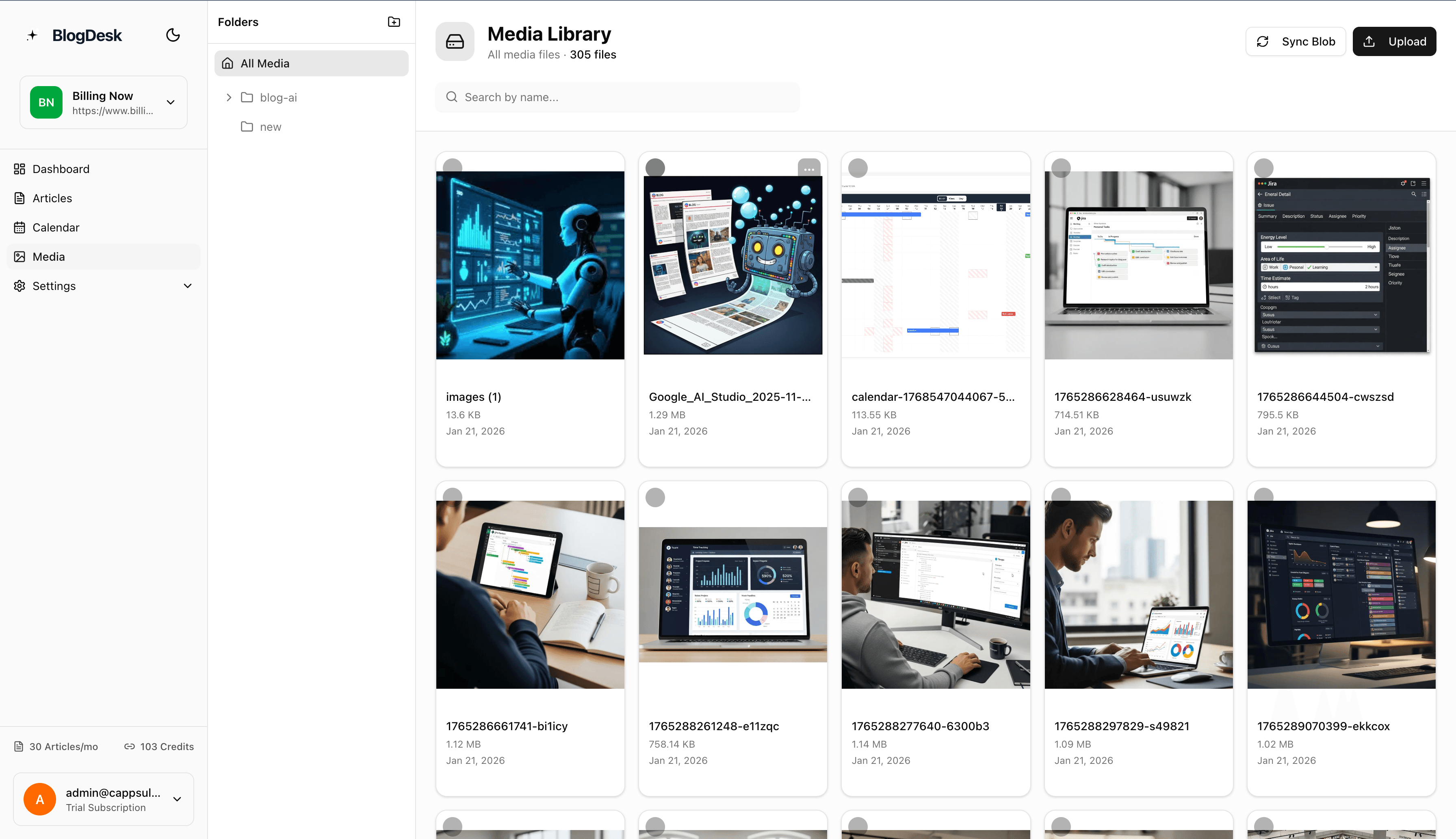Select Media in the sidebar
The height and width of the screenshot is (839, 1456).
pyautogui.click(x=48, y=256)
